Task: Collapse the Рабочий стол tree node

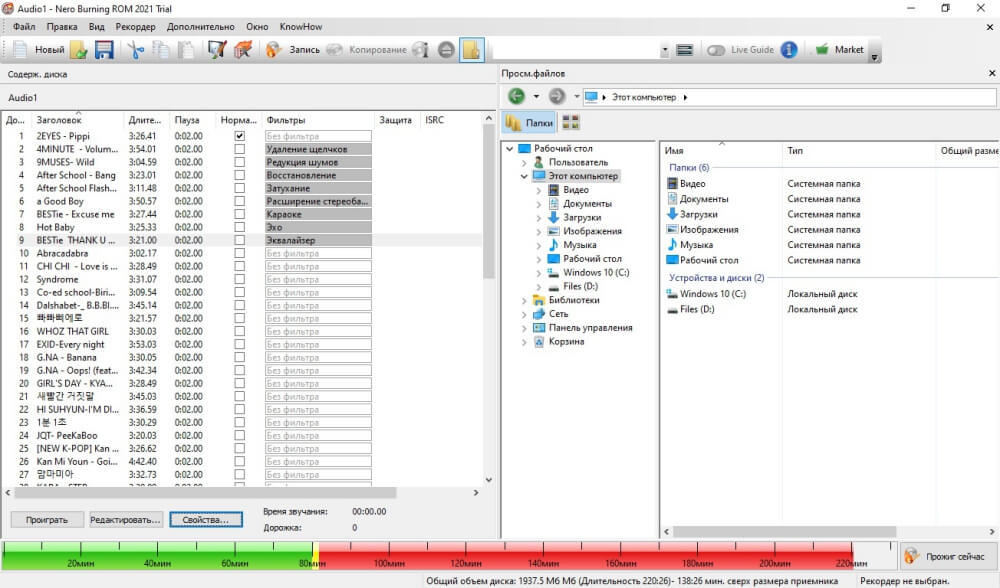Action: point(510,149)
